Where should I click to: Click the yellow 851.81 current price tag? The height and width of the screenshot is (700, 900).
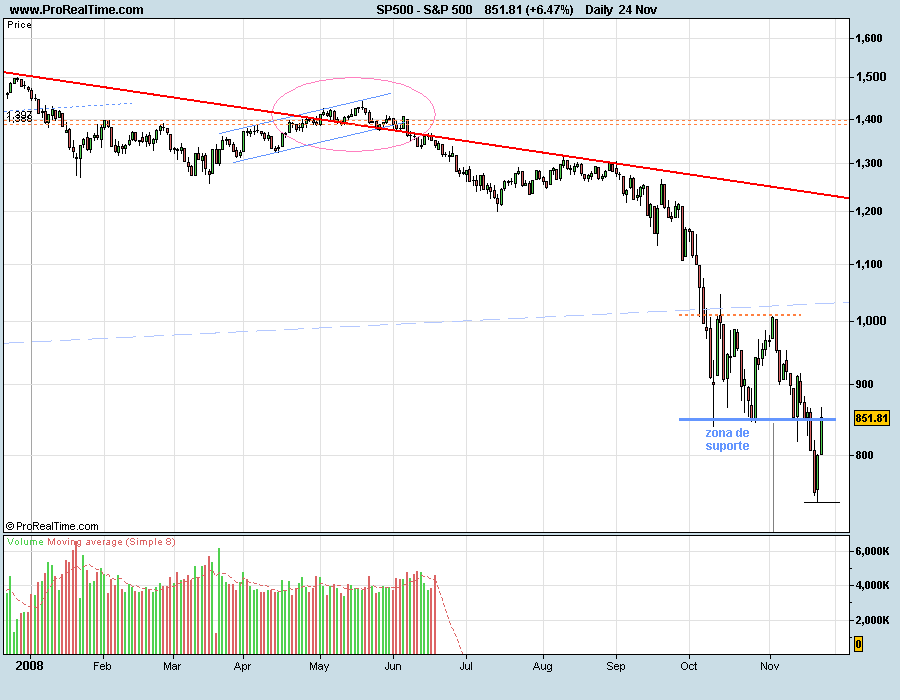(x=871, y=418)
